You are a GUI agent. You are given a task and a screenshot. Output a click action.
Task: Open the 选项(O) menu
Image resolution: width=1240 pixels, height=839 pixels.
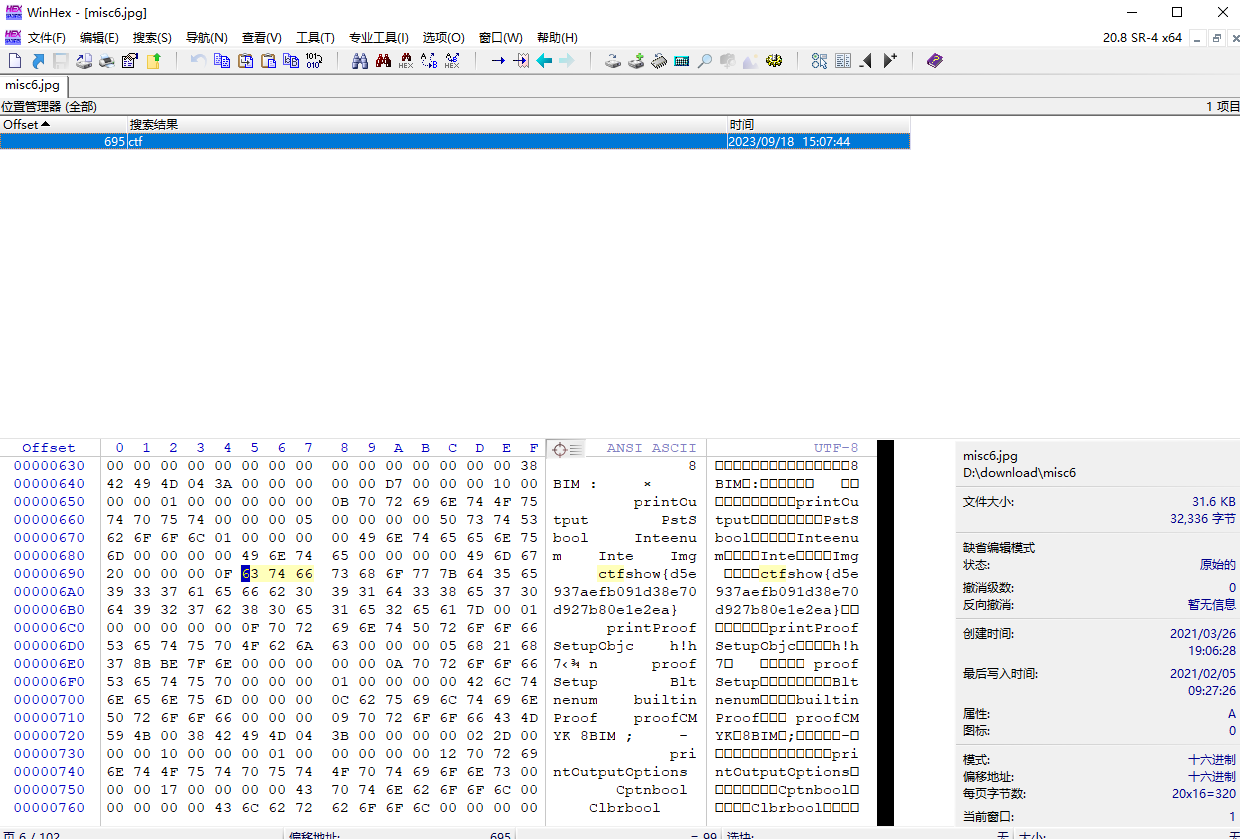(x=443, y=38)
